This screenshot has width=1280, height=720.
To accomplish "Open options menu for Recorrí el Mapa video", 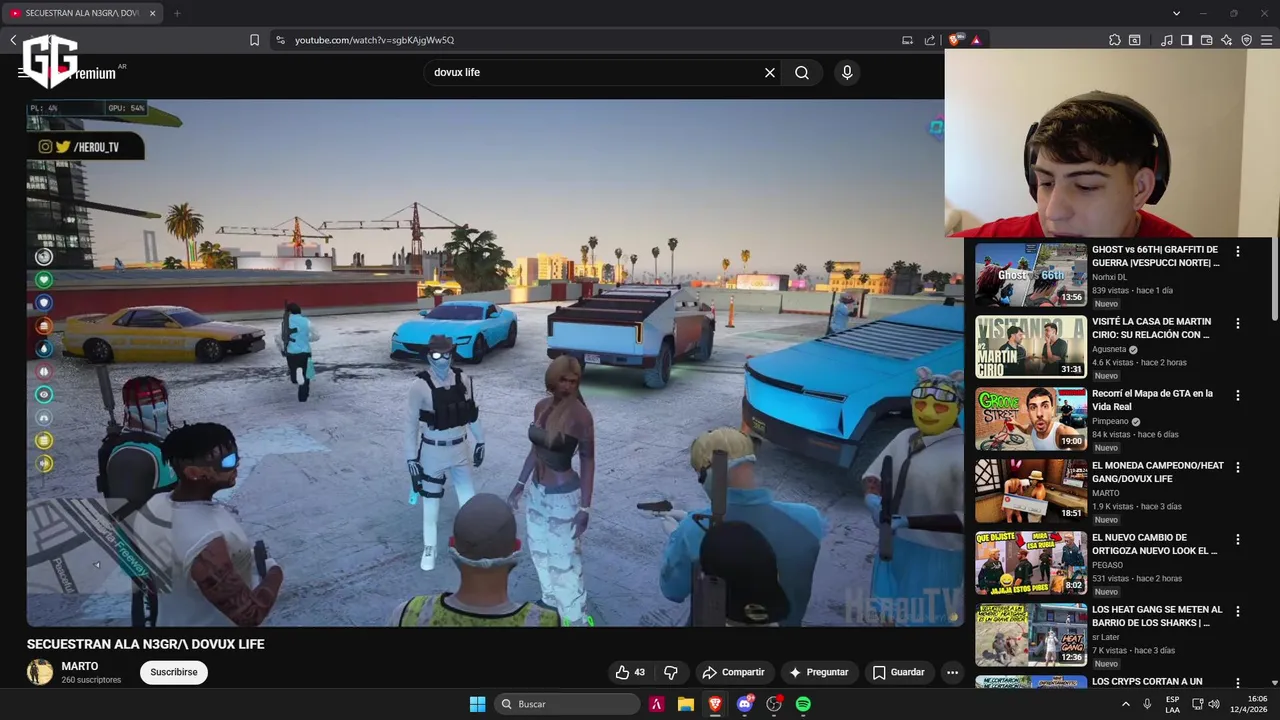I will (1238, 396).
